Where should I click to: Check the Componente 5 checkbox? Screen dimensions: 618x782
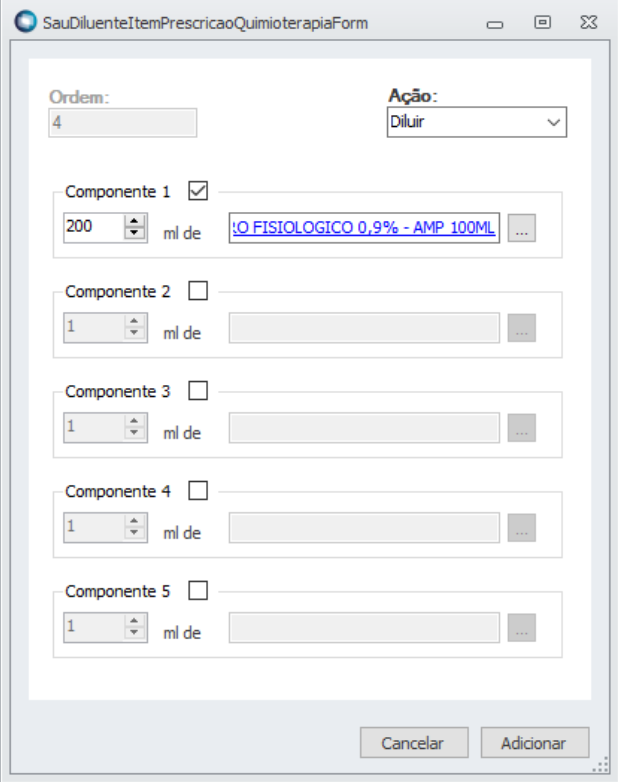click(x=198, y=591)
